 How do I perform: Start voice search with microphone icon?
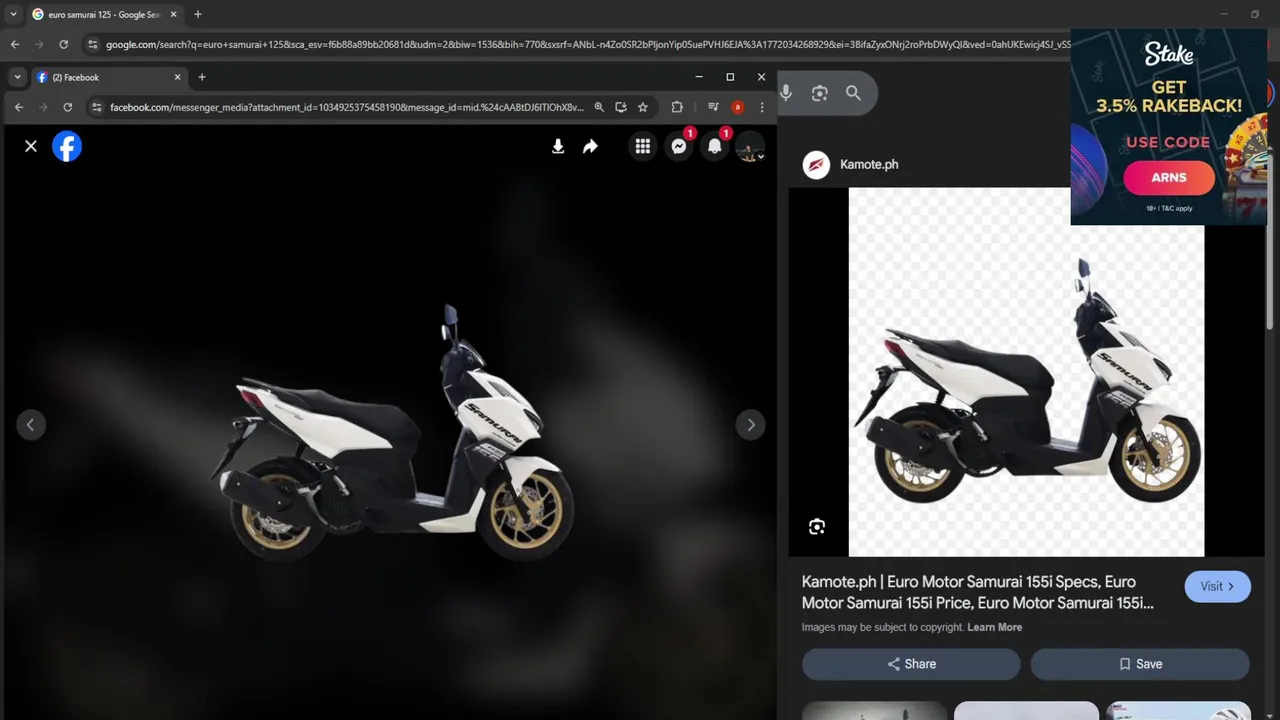[786, 93]
